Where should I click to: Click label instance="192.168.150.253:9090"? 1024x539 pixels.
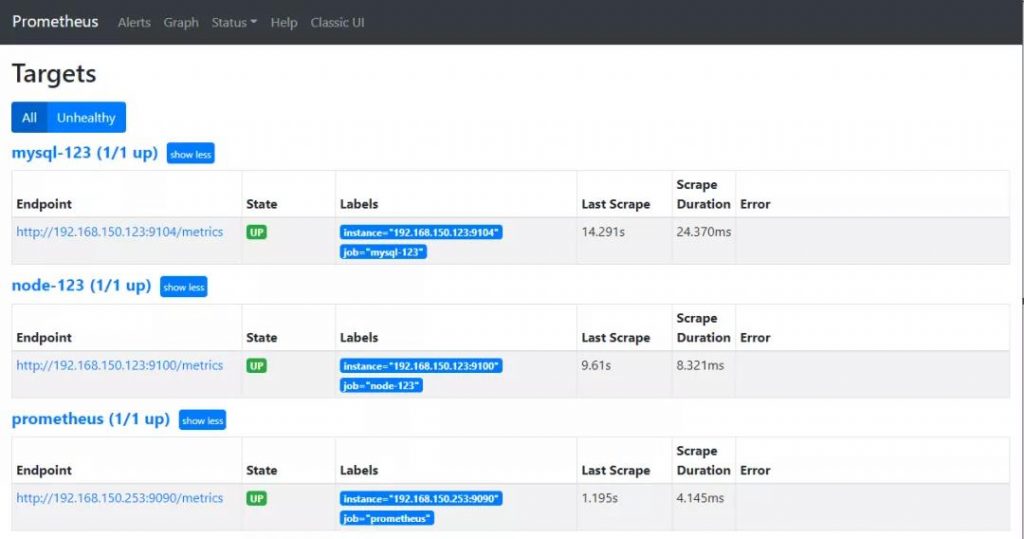pos(421,498)
